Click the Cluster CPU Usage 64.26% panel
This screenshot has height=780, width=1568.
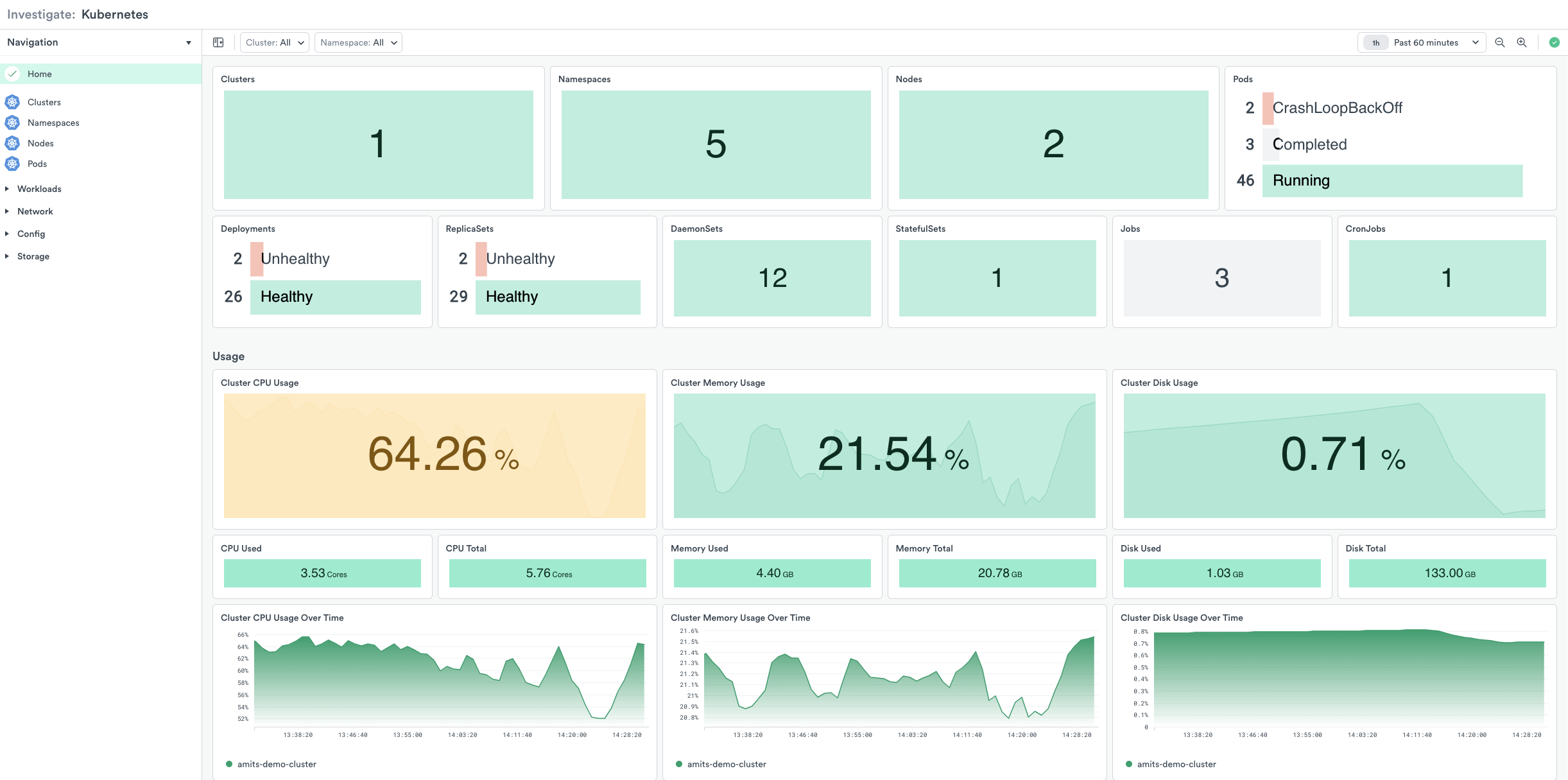pos(435,455)
